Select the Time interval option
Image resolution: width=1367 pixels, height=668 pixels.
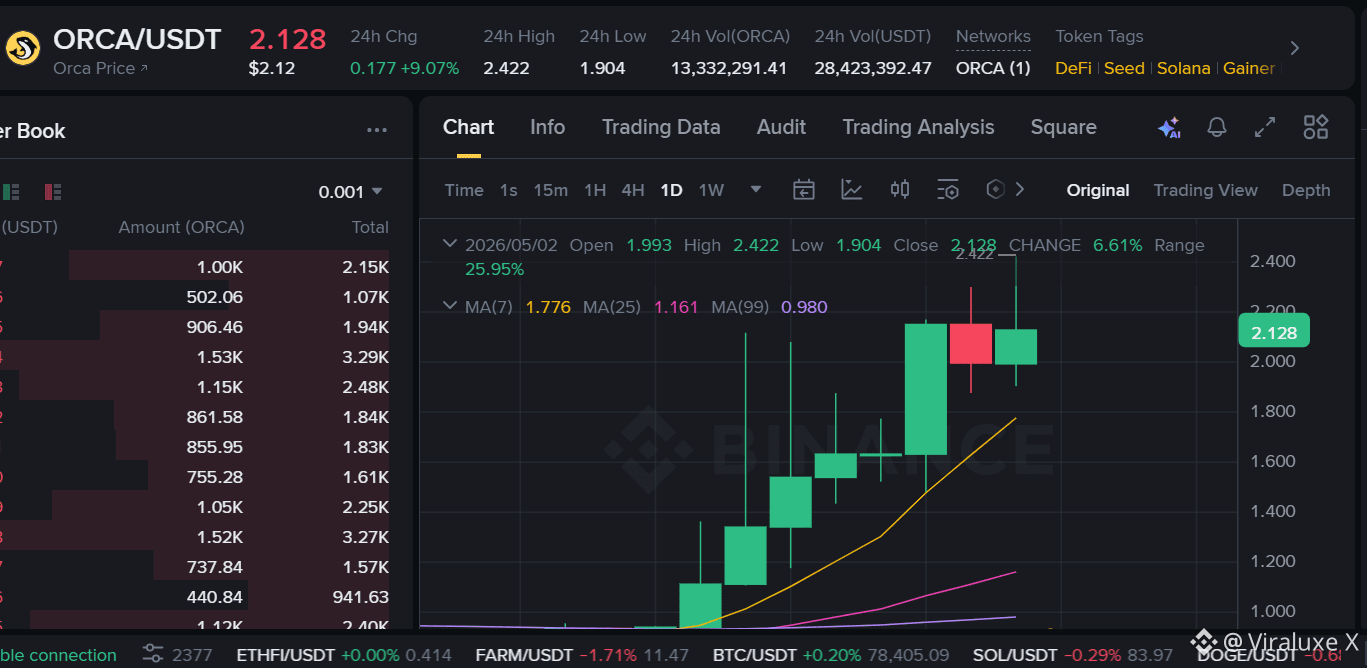click(464, 190)
